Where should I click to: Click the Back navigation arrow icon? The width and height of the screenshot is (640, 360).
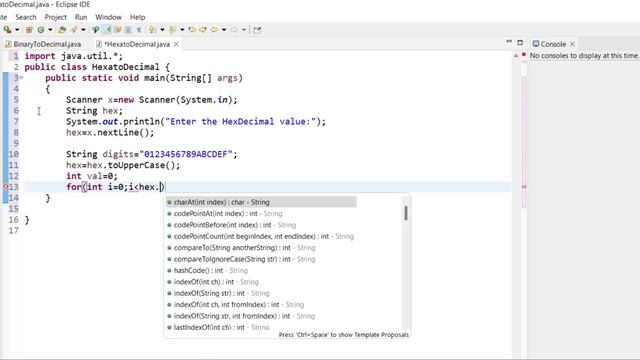coord(214,30)
